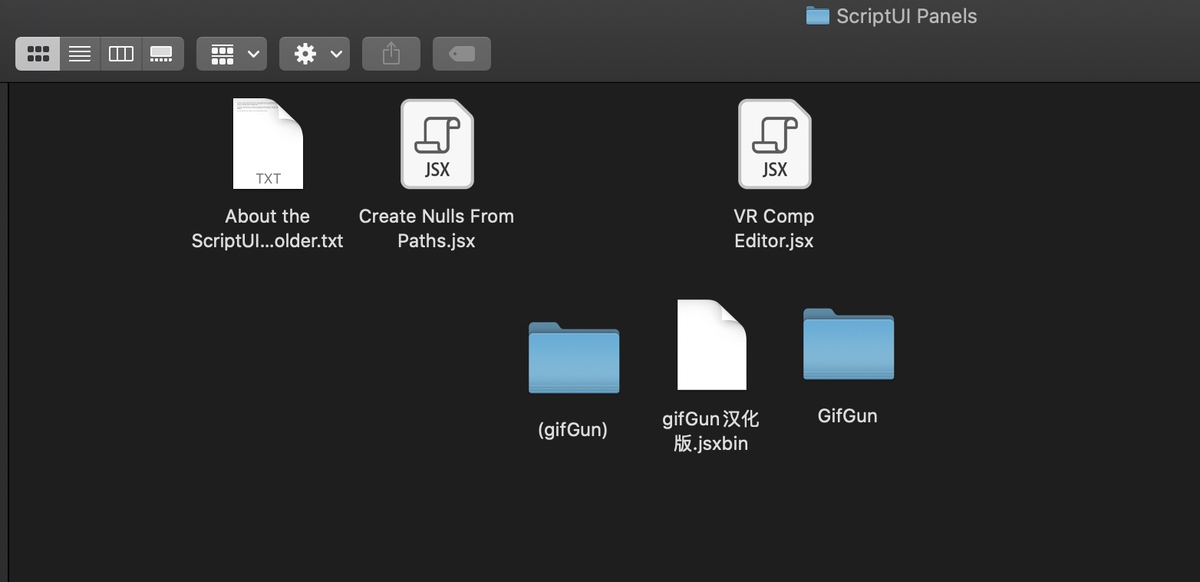Click the "ScriptUI Panels" window title text

(x=907, y=16)
